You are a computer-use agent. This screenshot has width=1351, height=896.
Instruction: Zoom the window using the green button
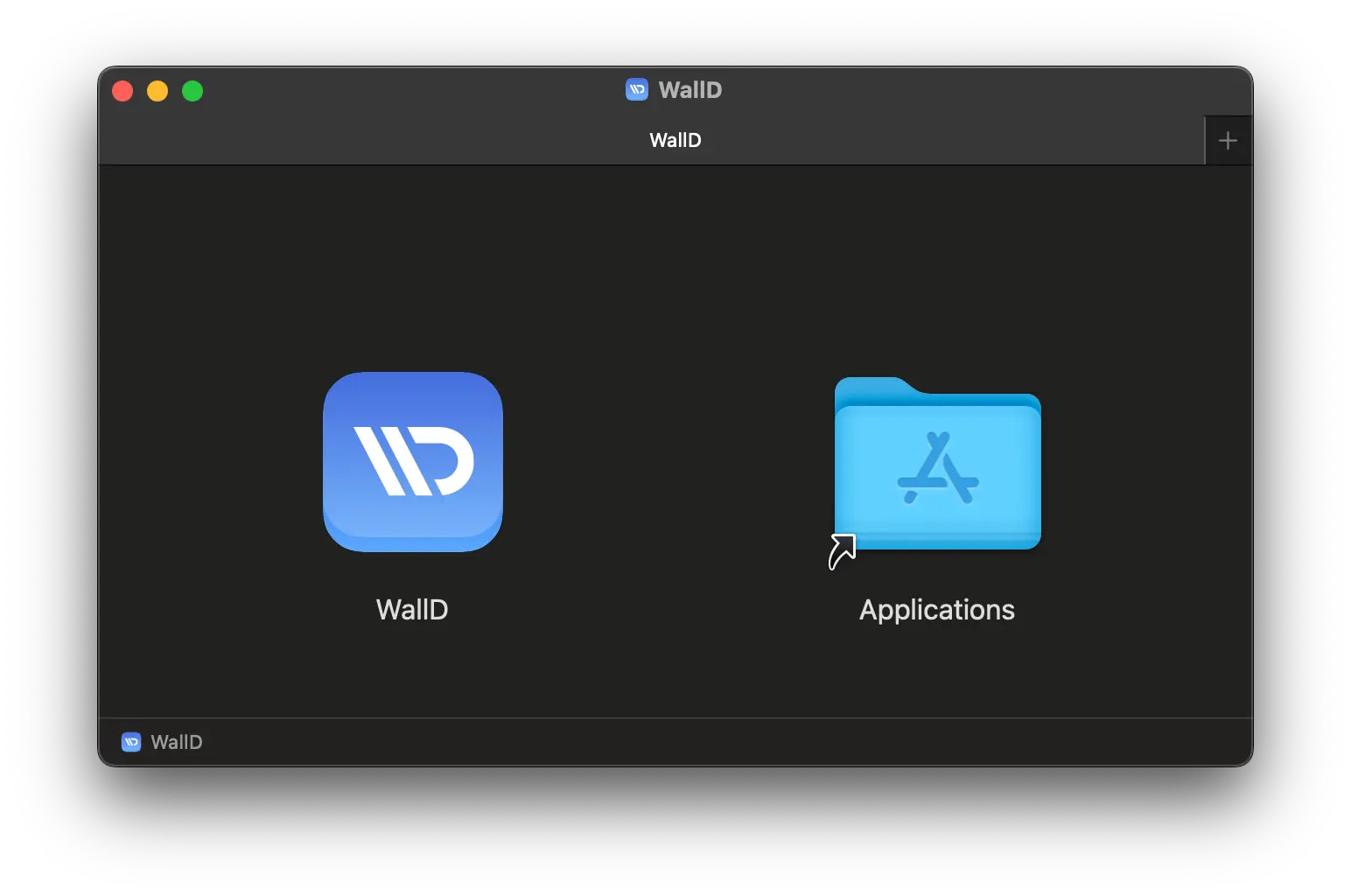point(192,91)
